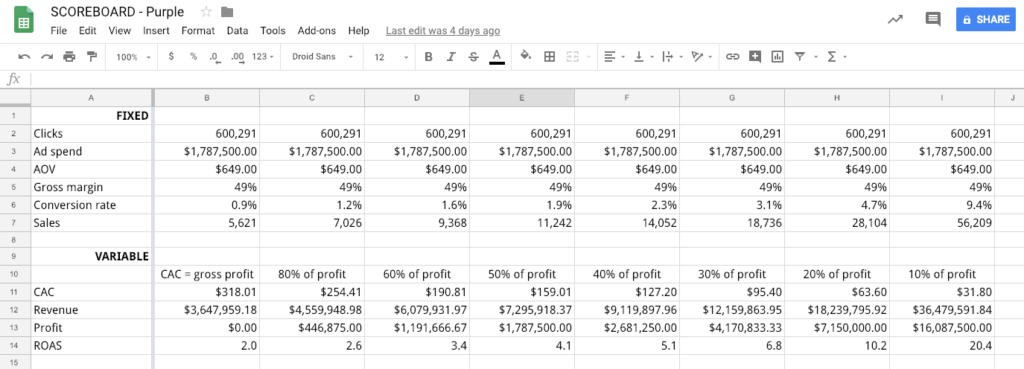Select the 9.4% conversion rate cell
The height and width of the screenshot is (369, 1024).
click(x=942, y=205)
